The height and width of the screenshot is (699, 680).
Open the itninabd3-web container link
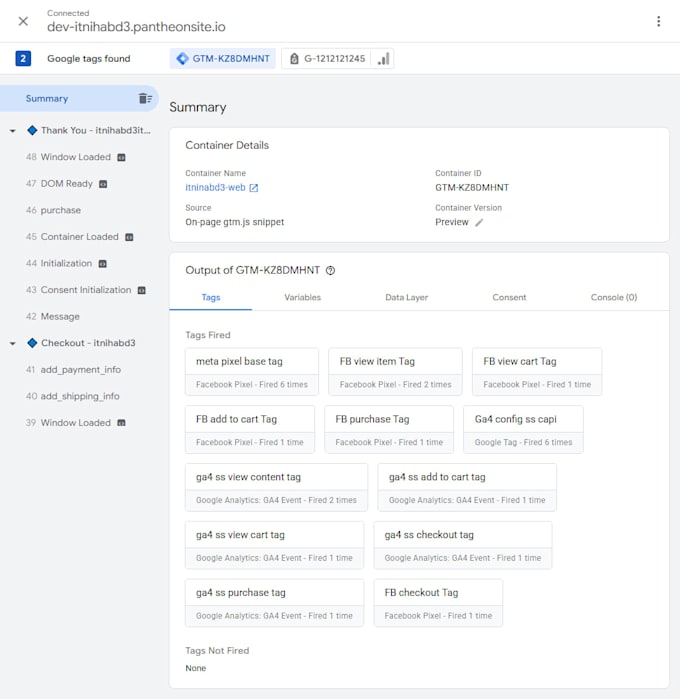(x=215, y=188)
